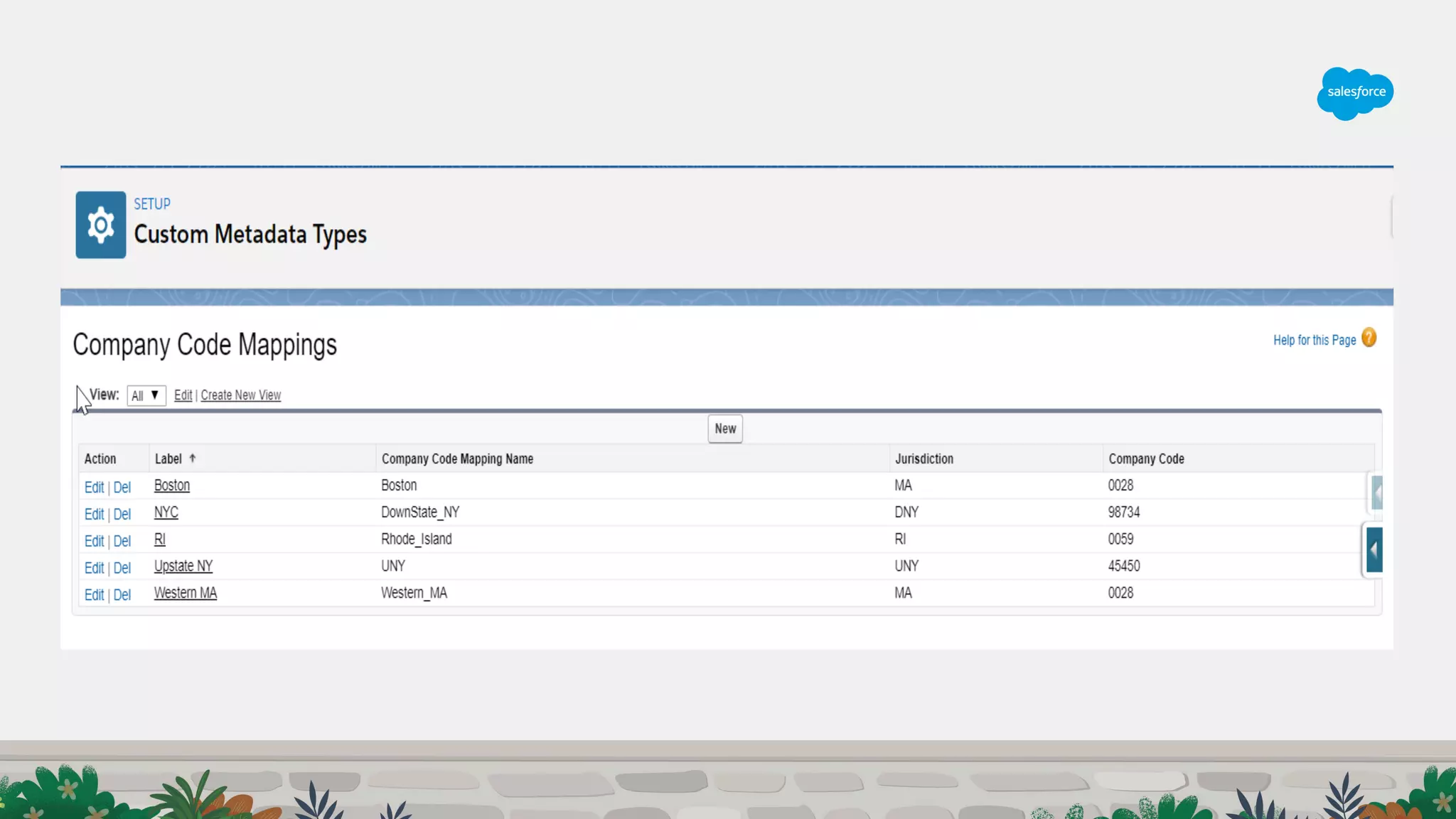This screenshot has height=819, width=1456.
Task: Delete the Boston mapping row
Action: (x=122, y=487)
